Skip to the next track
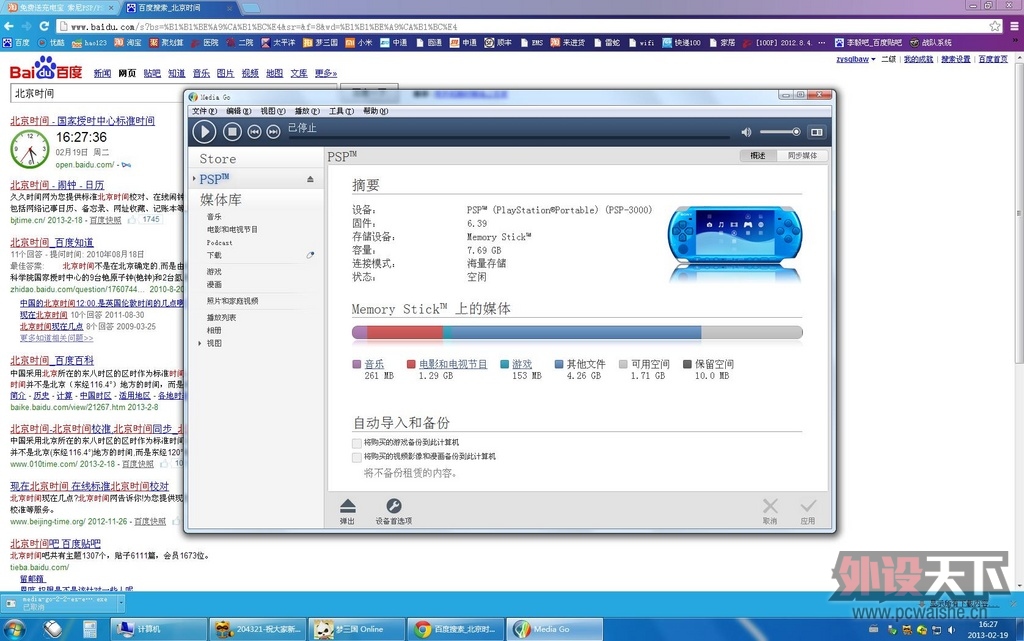Screen dimensions: 1024x641 273,132
